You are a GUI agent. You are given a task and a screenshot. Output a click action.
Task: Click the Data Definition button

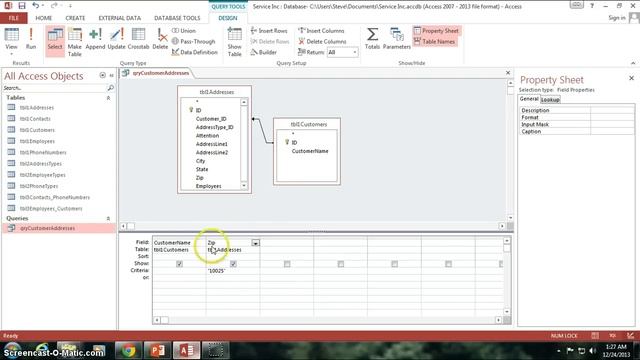point(195,52)
